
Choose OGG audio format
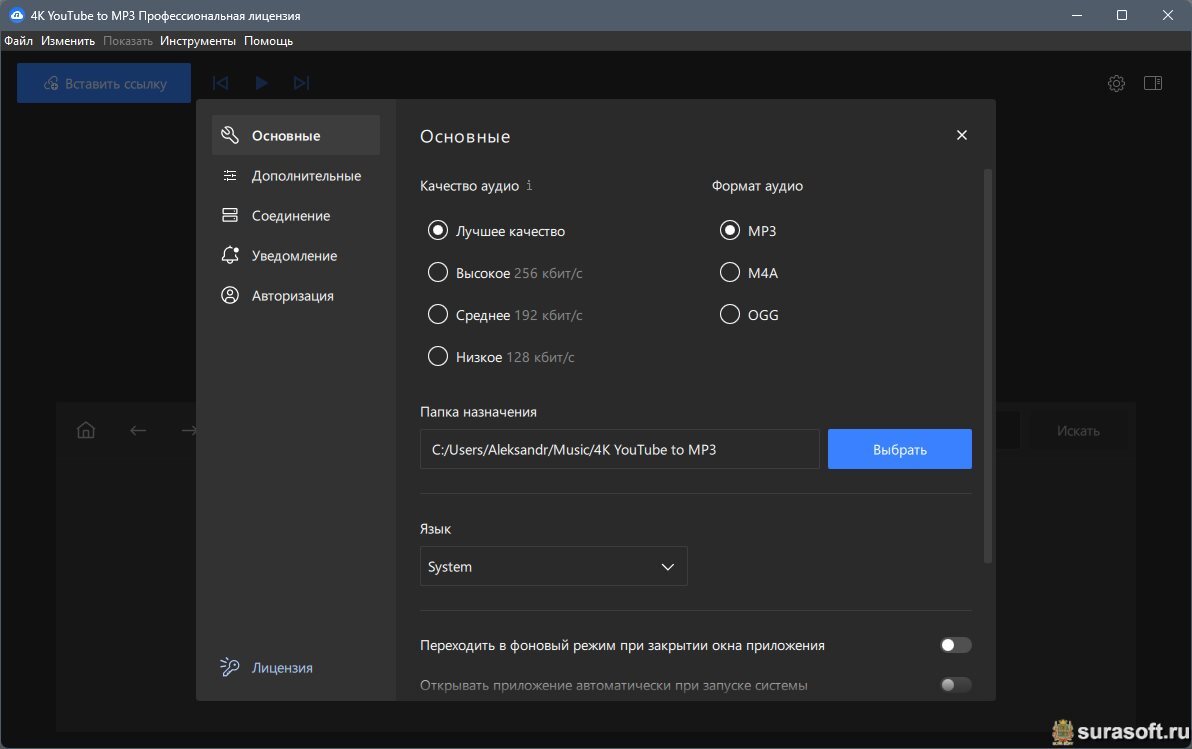tap(749, 314)
